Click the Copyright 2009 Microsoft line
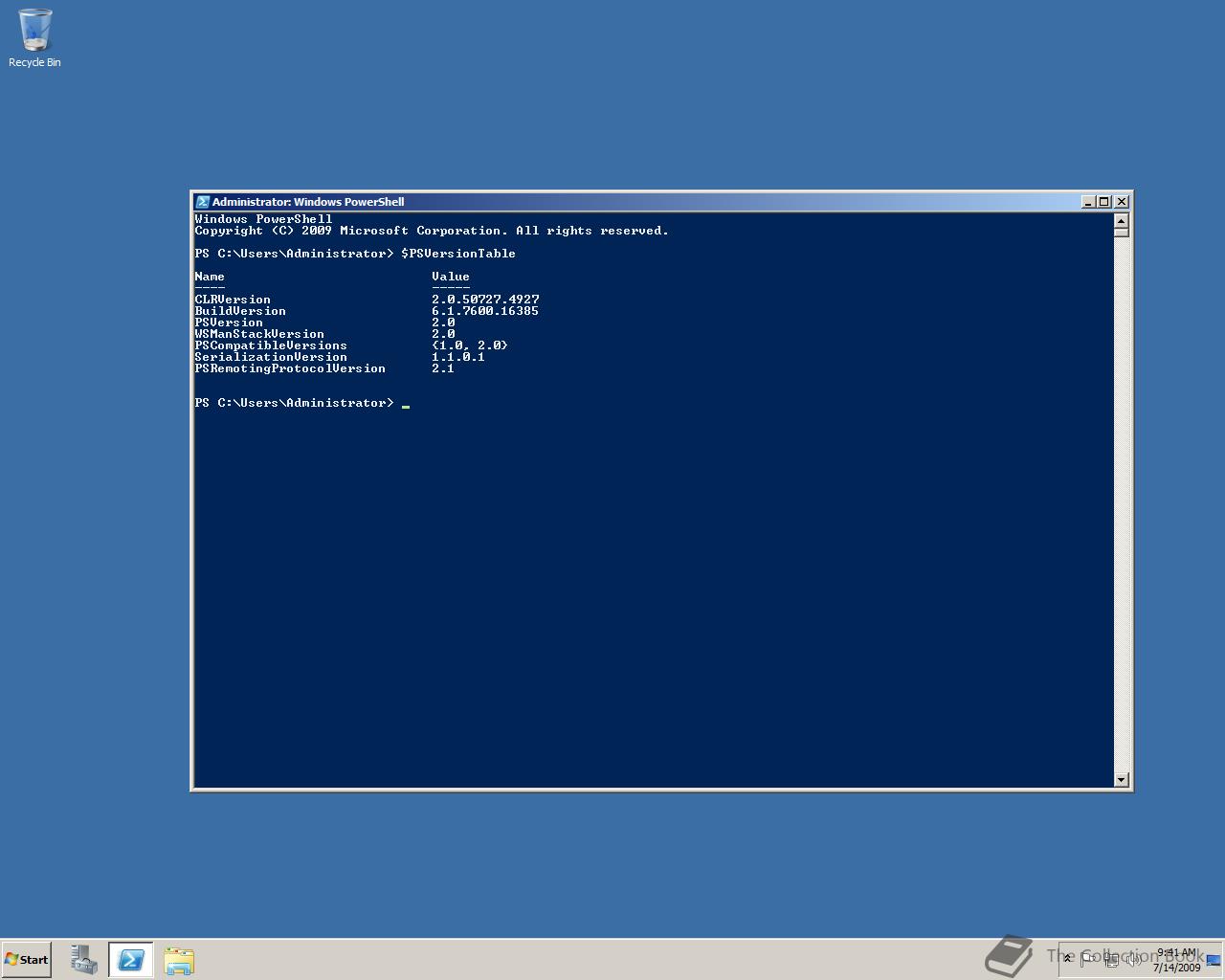The height and width of the screenshot is (980, 1225). (x=432, y=231)
